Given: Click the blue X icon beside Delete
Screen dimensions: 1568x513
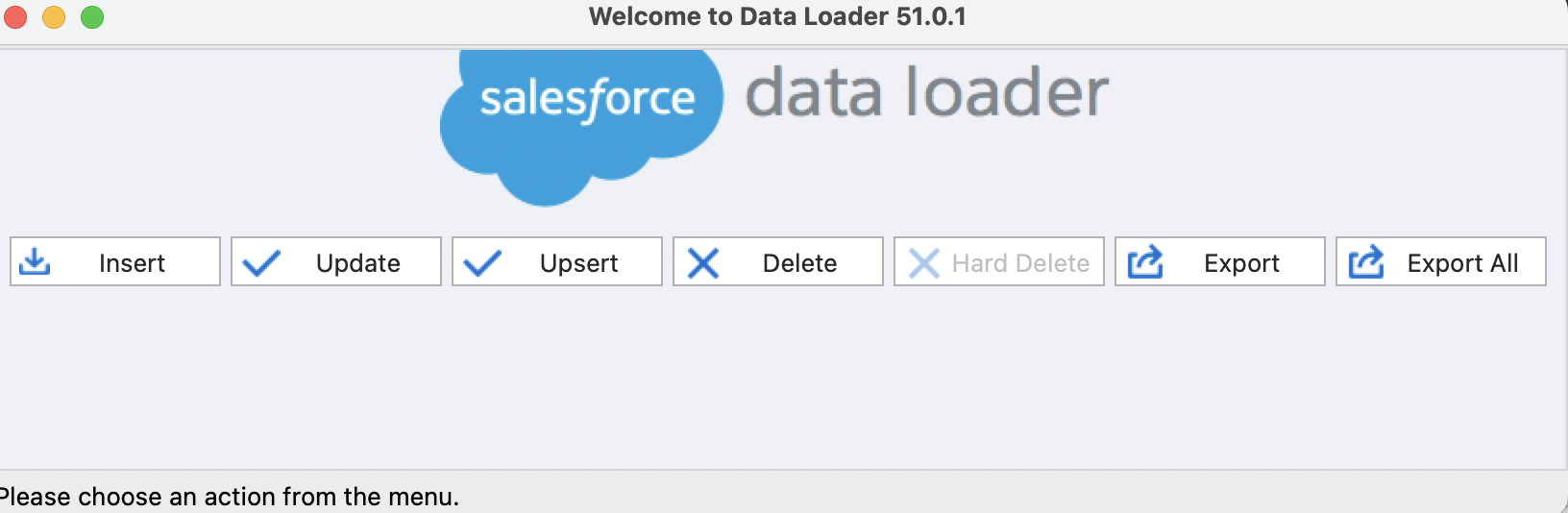Looking at the screenshot, I should pos(703,262).
